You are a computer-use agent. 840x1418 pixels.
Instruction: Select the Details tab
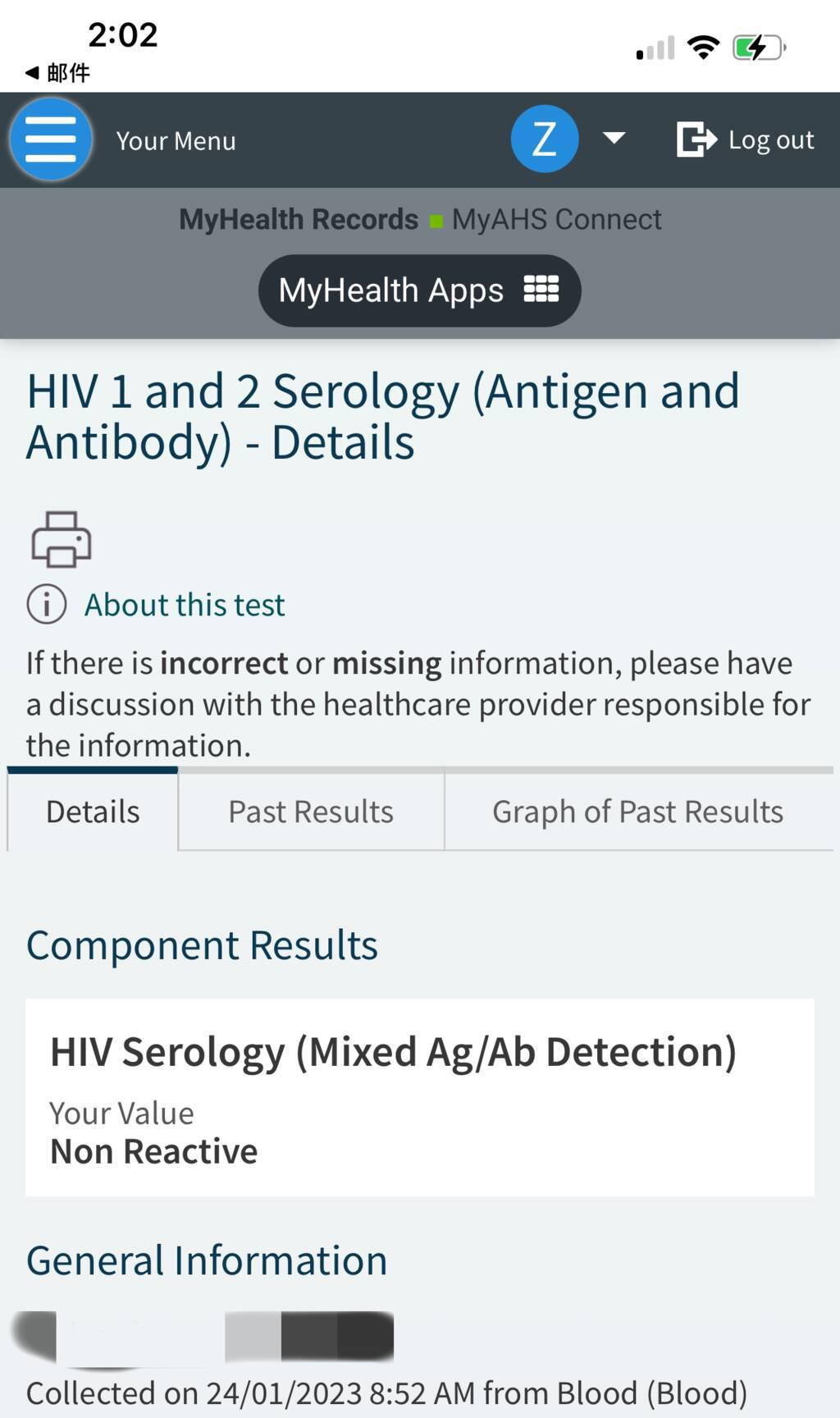(93, 812)
